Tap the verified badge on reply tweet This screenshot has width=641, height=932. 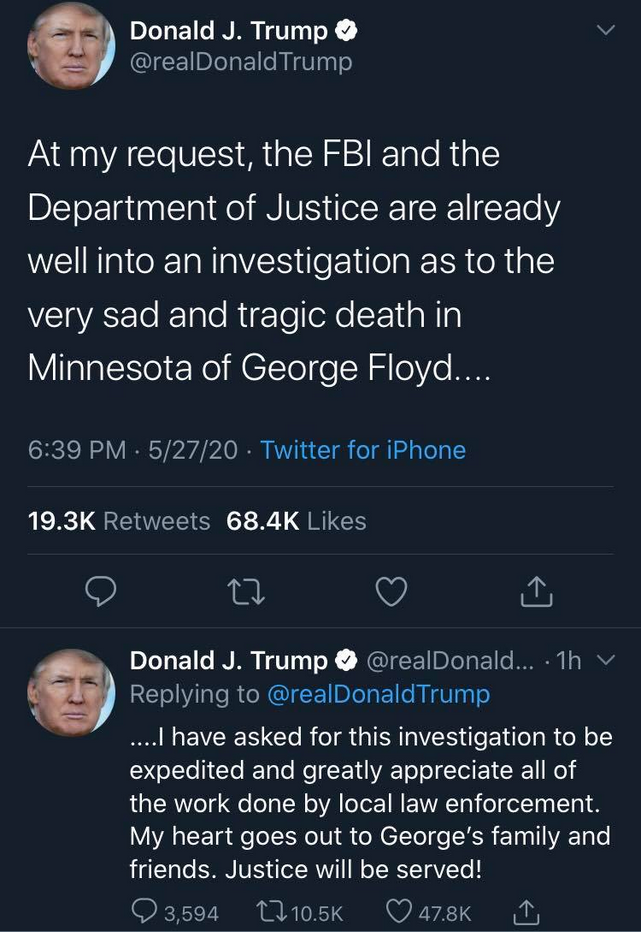point(347,660)
